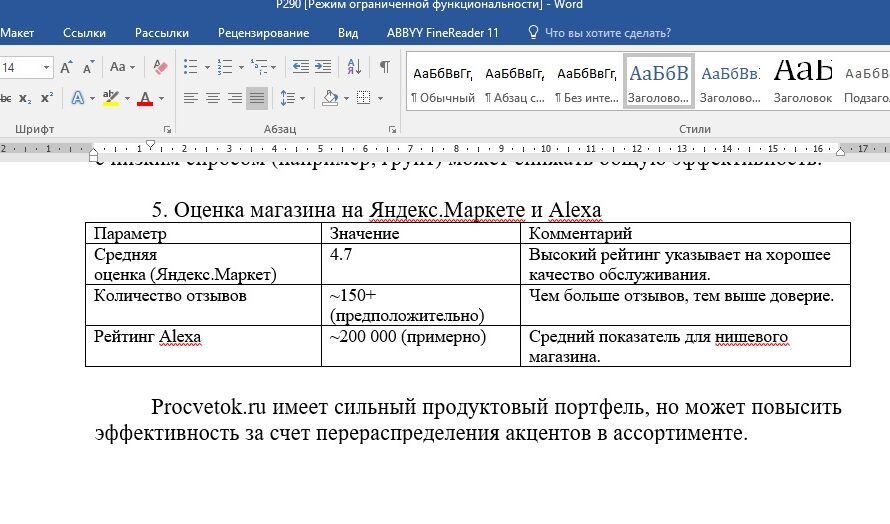
Task: Insert bulleted list
Action: (191, 67)
